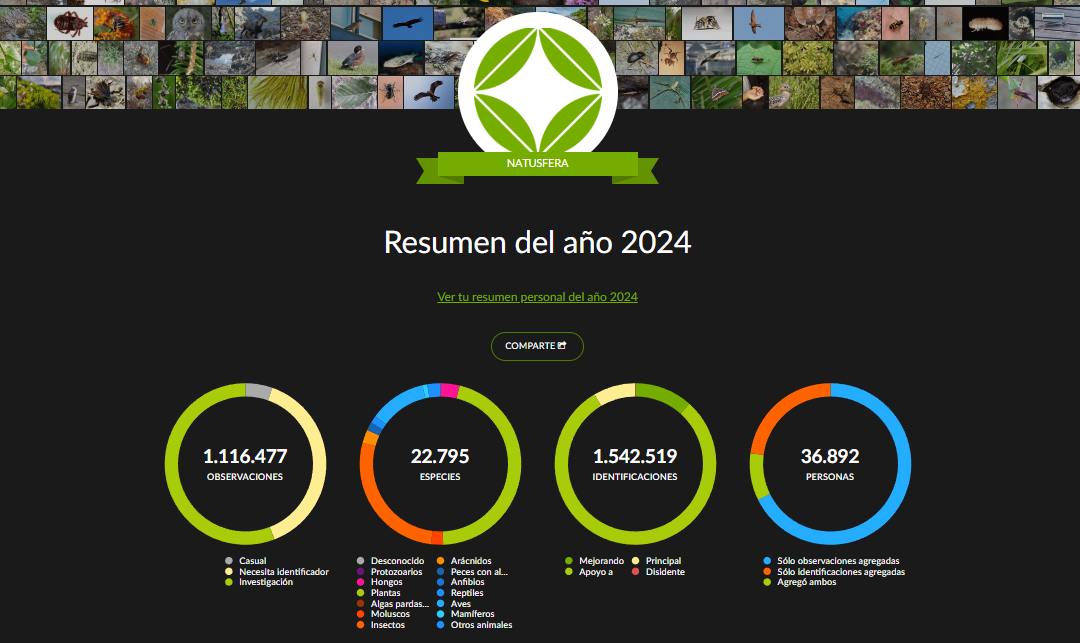Viewport: 1080px width, 643px height.
Task: Select Mamíferos in the species legend
Action: pyautogui.click(x=472, y=614)
